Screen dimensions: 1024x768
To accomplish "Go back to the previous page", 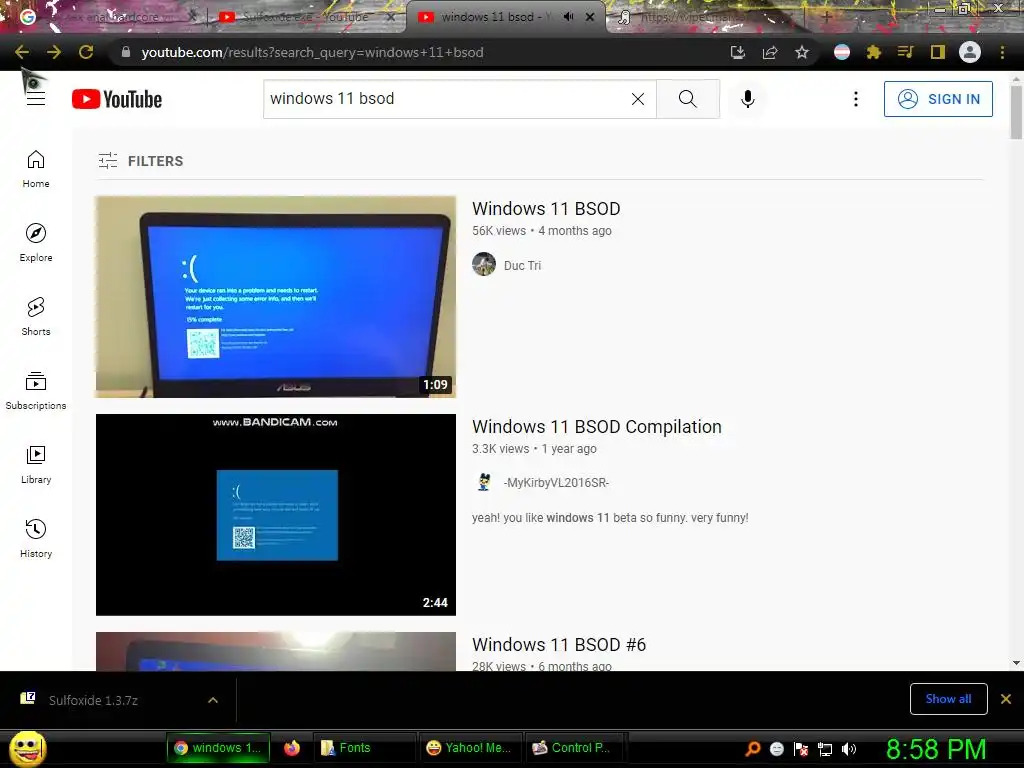I will [x=22, y=52].
